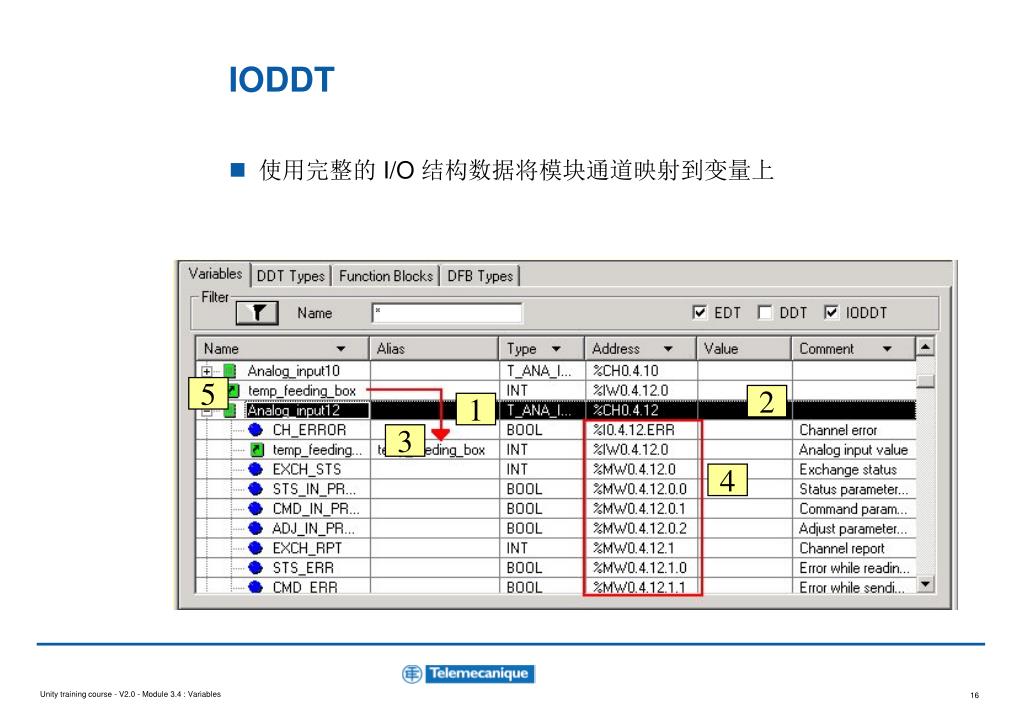Toggle the IODDT filter checkbox
The image size is (1023, 708).
coord(831,313)
